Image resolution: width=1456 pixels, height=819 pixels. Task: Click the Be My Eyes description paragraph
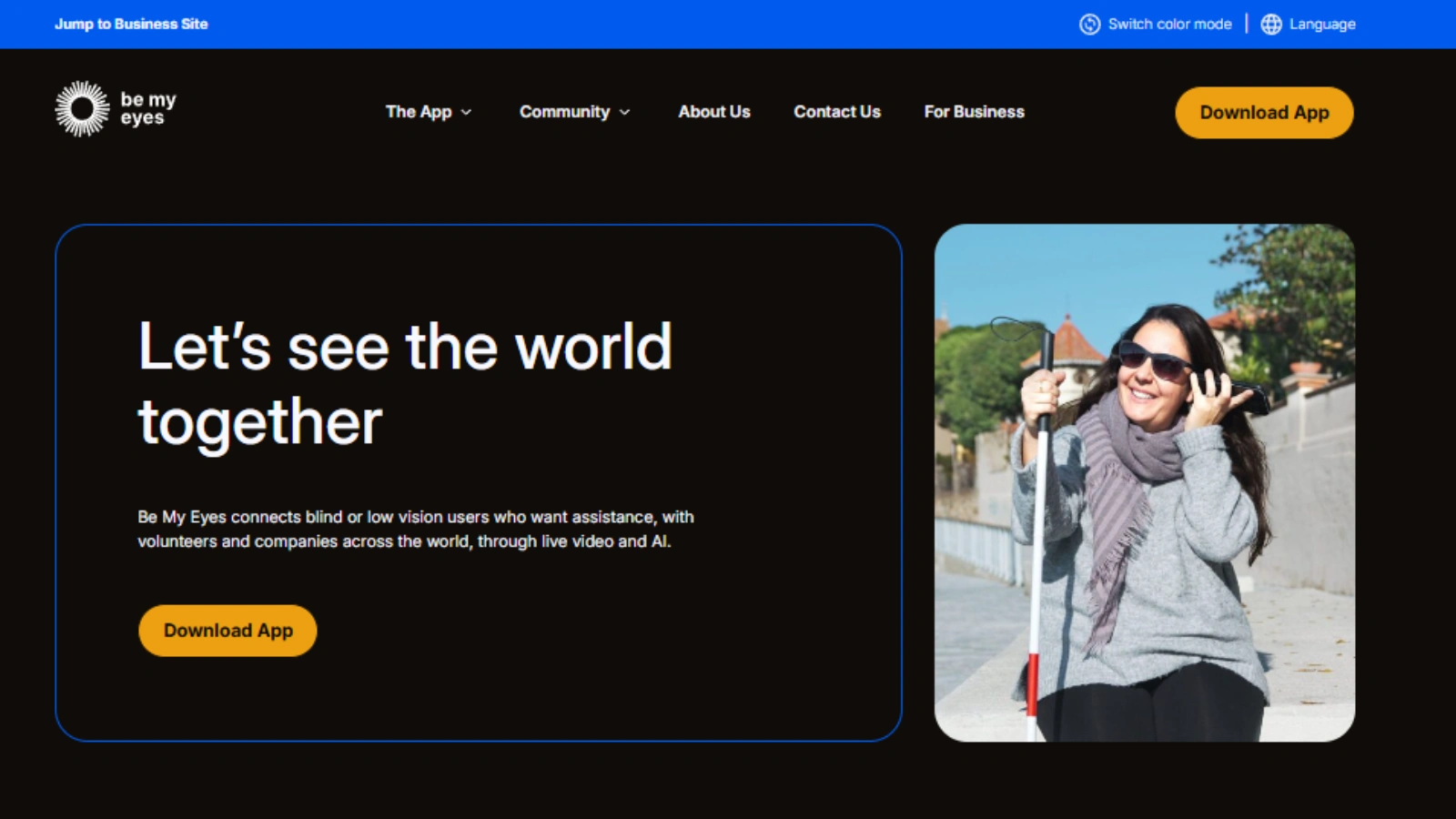[415, 529]
